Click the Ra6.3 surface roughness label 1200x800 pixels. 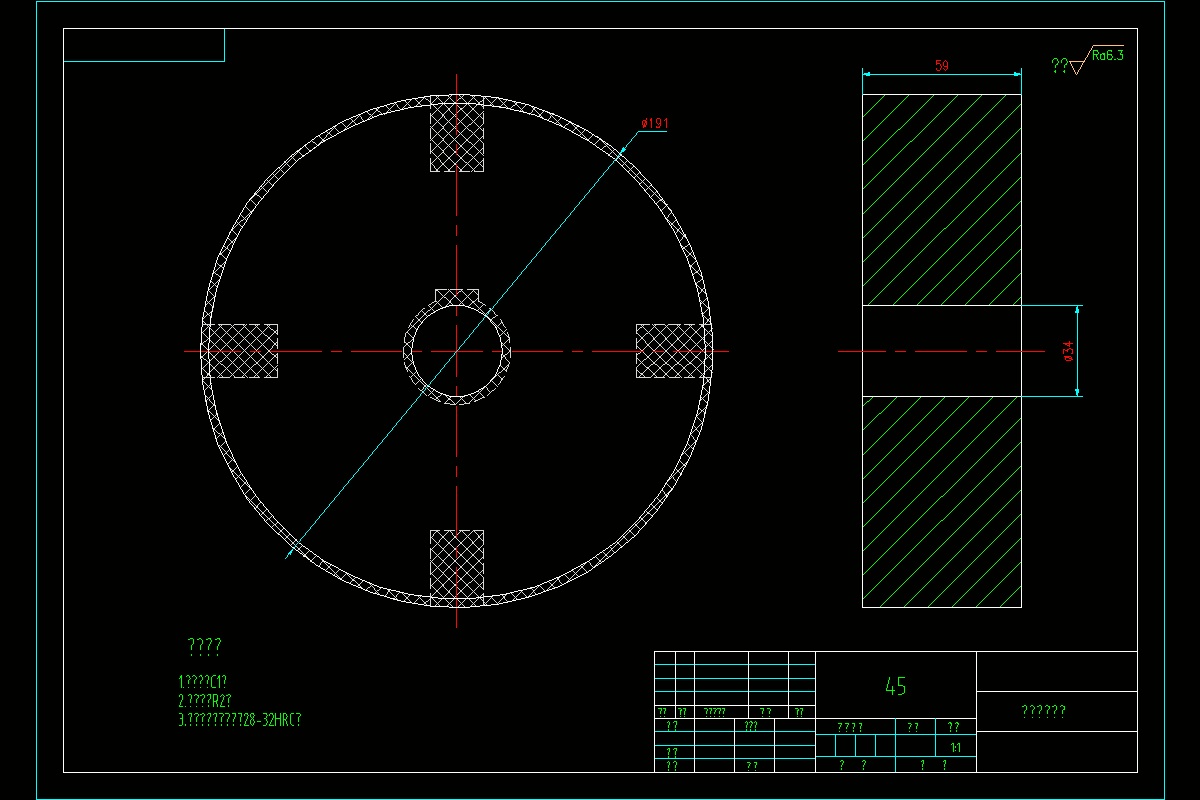click(x=1107, y=56)
